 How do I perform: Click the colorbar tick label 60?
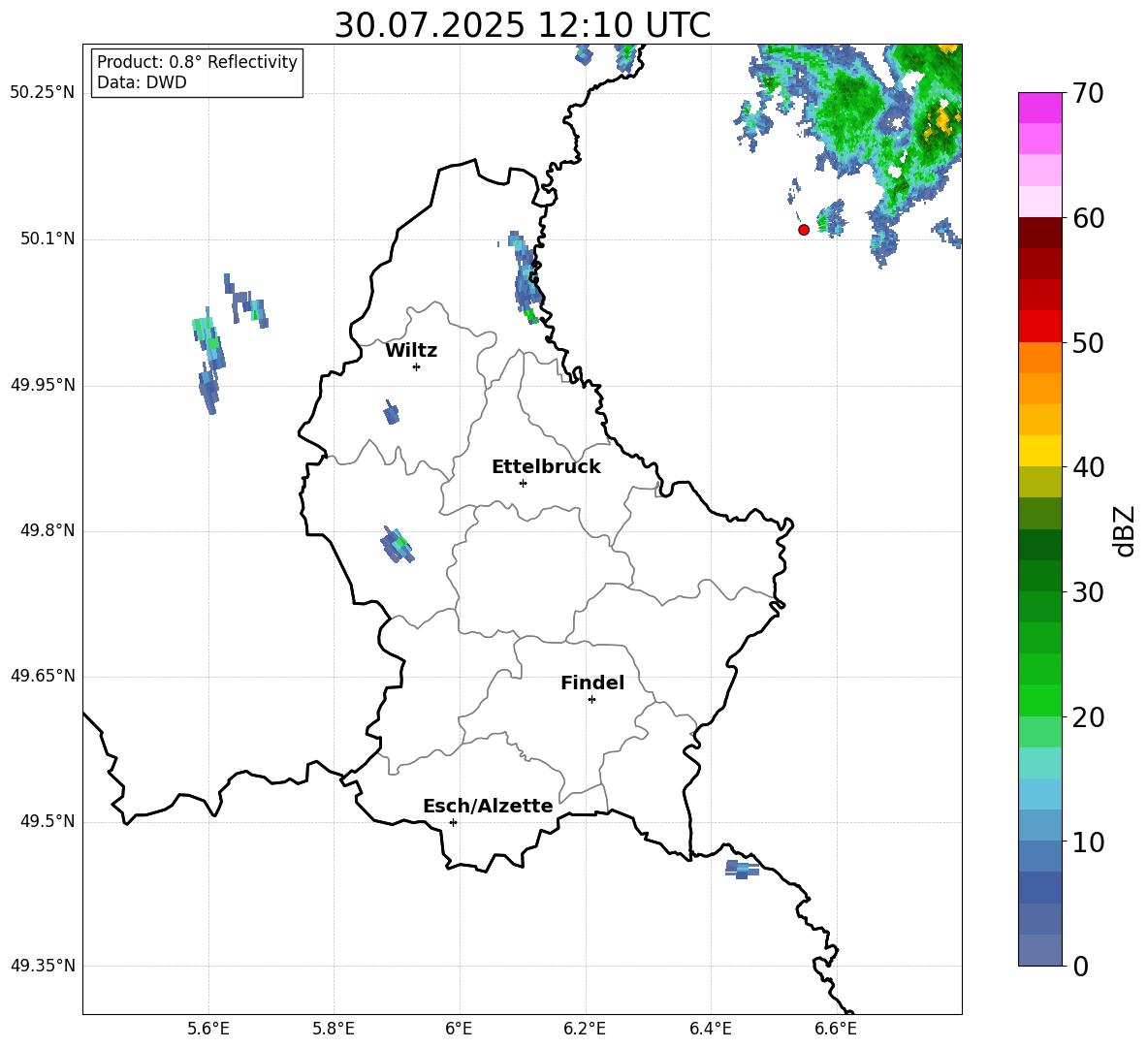(1088, 218)
